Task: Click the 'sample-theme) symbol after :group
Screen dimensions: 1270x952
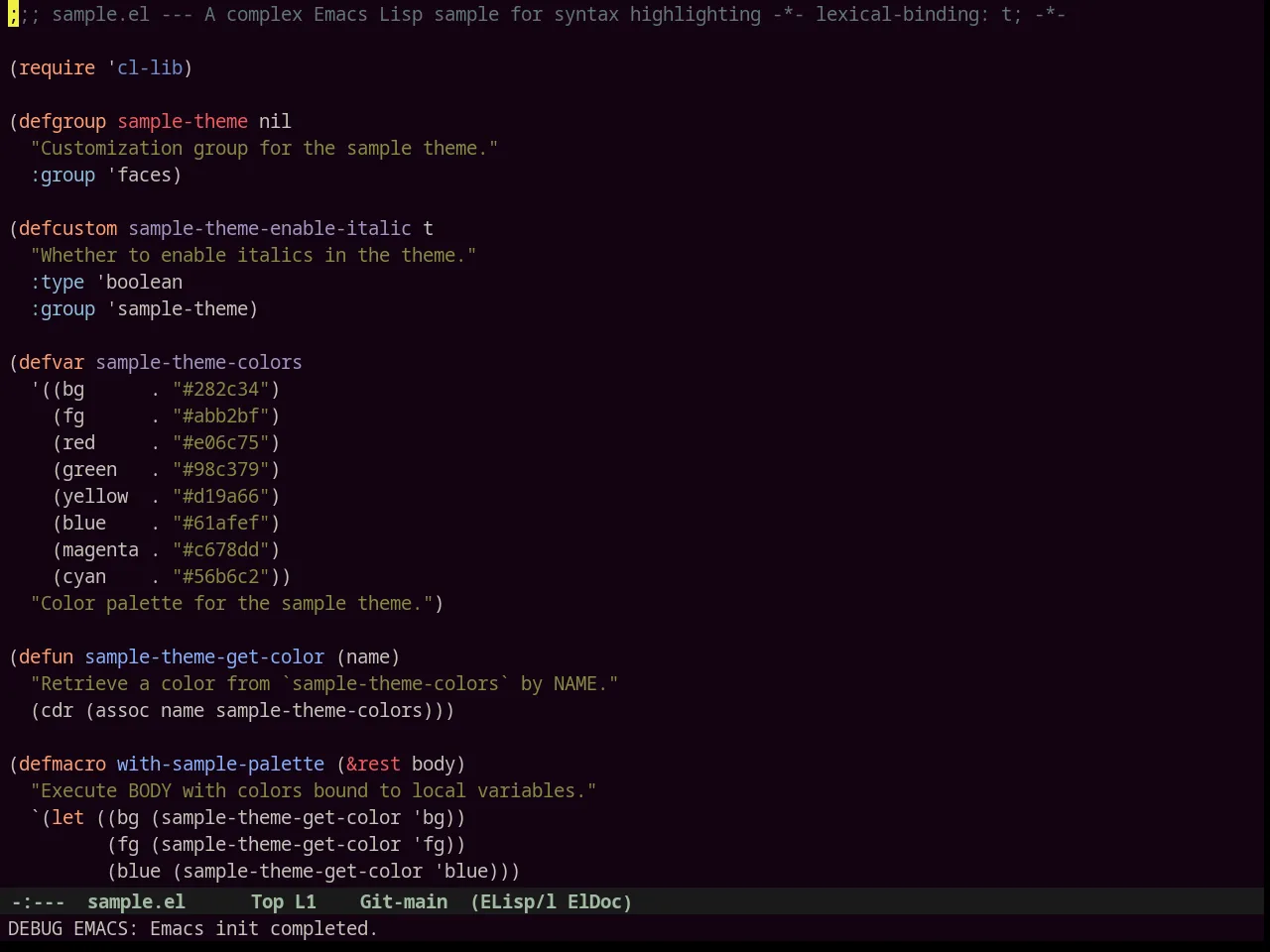Action: coord(183,308)
